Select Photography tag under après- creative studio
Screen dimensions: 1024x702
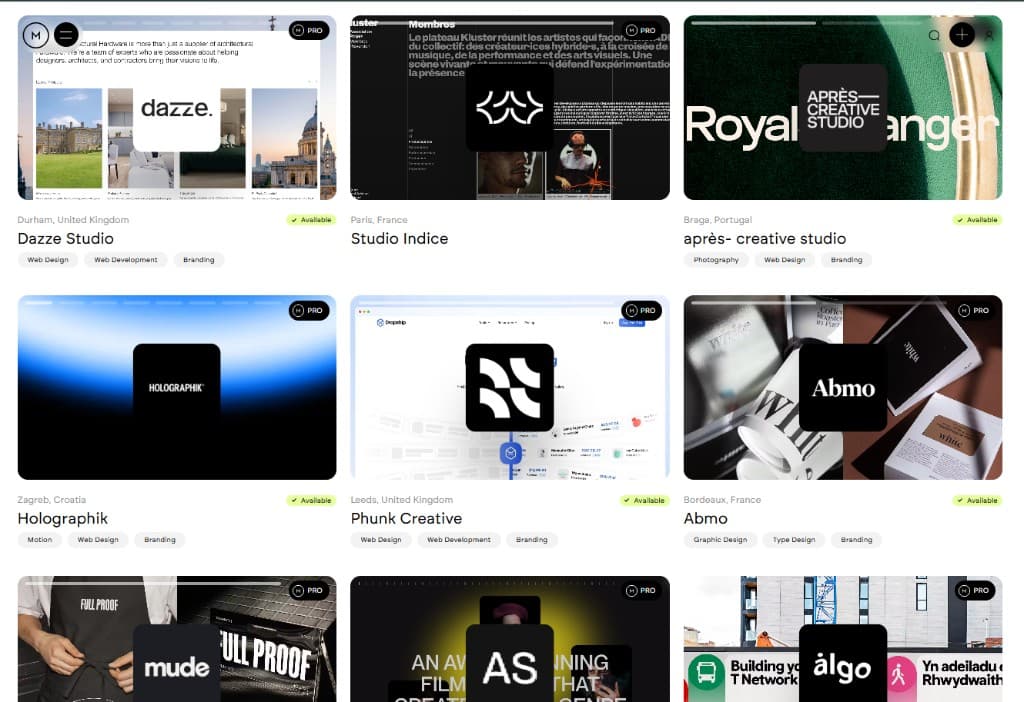pos(716,260)
